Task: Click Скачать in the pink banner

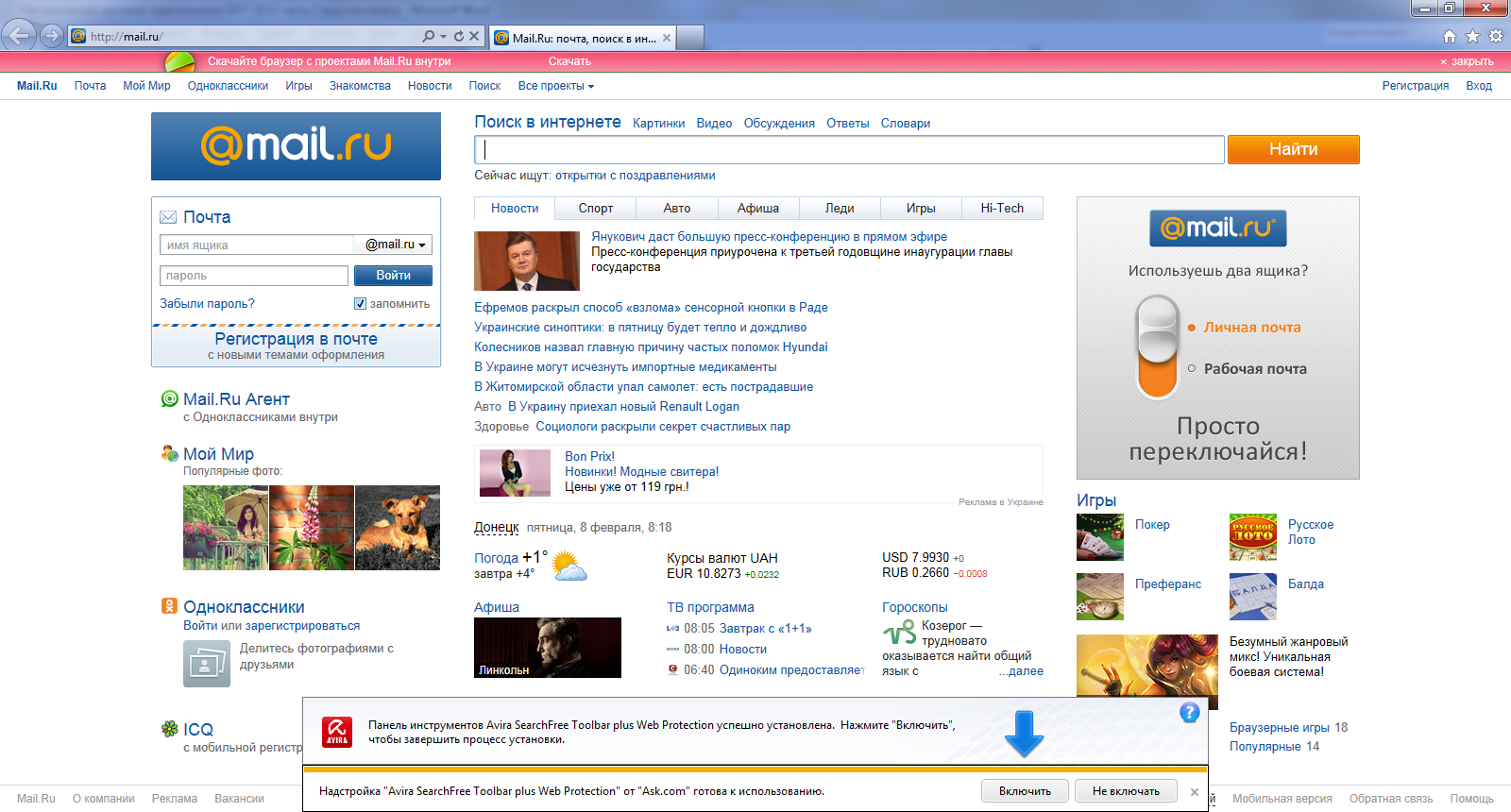Action: click(569, 61)
